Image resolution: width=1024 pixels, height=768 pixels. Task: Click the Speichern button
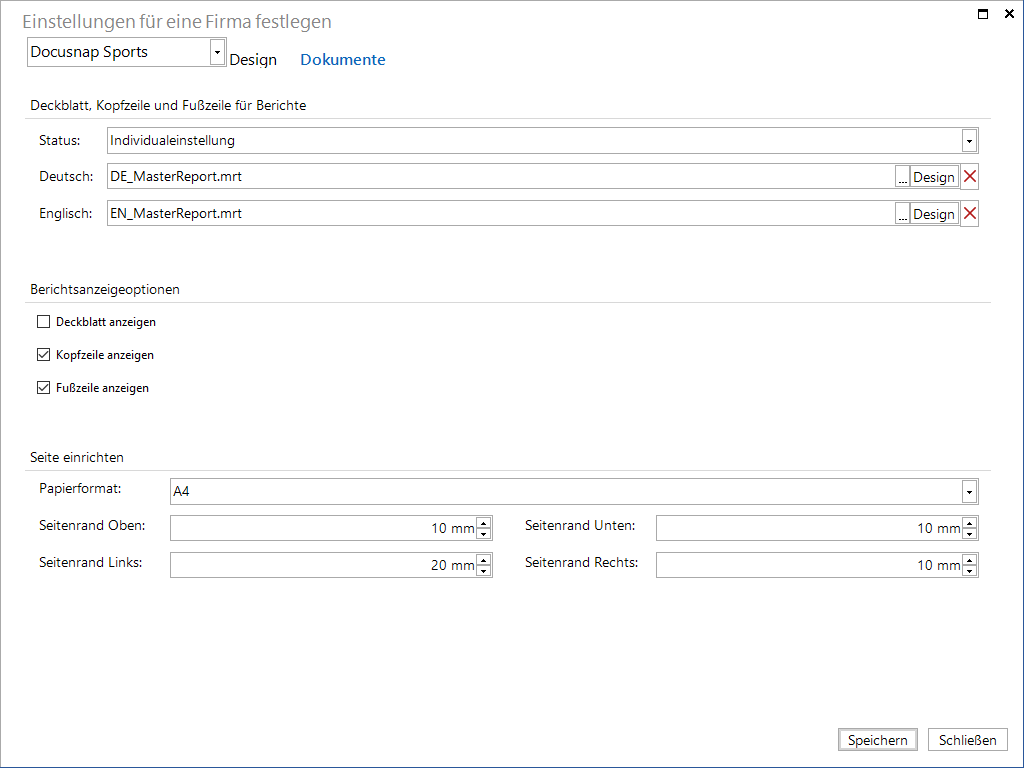click(878, 740)
